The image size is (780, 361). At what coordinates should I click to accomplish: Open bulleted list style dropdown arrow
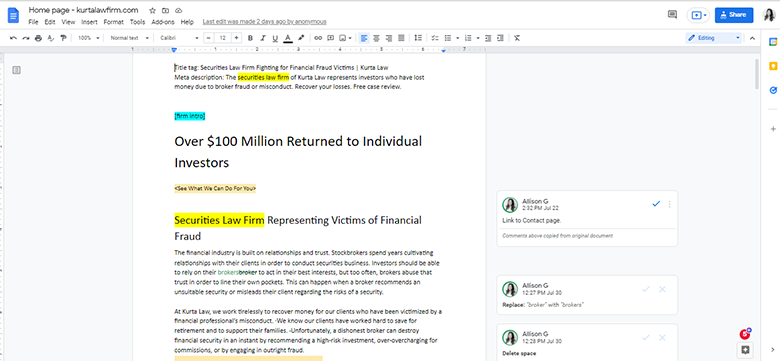coord(457,38)
